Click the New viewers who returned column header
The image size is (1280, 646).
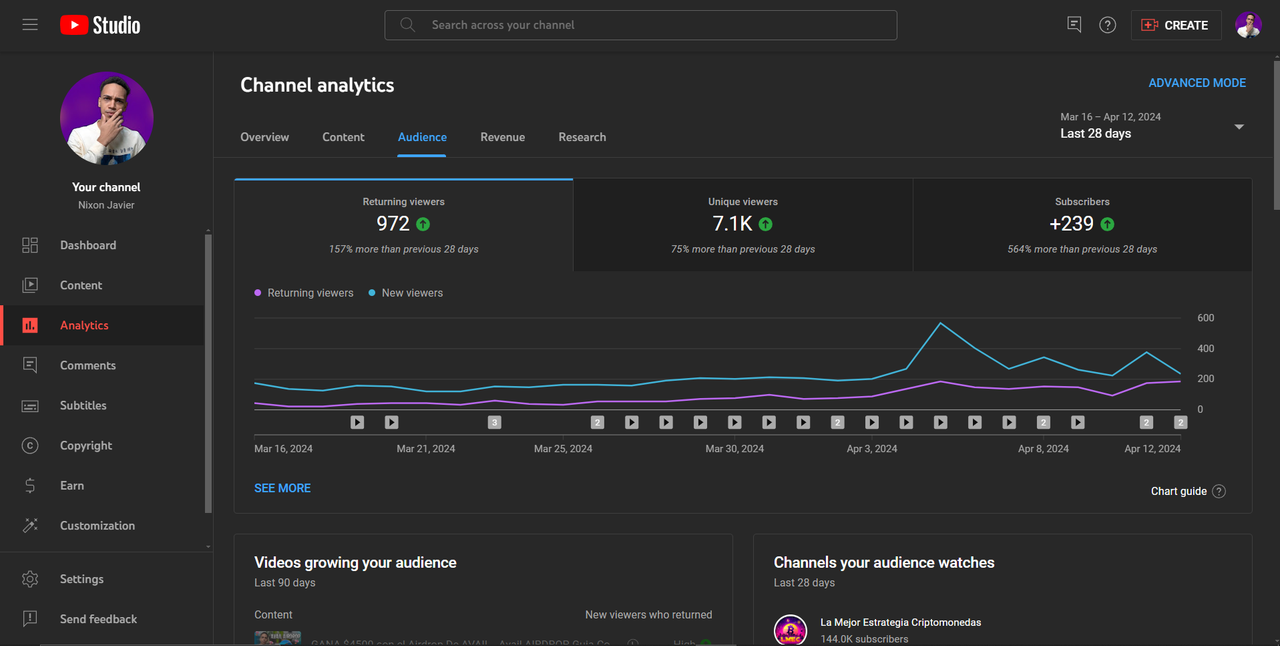pos(649,615)
